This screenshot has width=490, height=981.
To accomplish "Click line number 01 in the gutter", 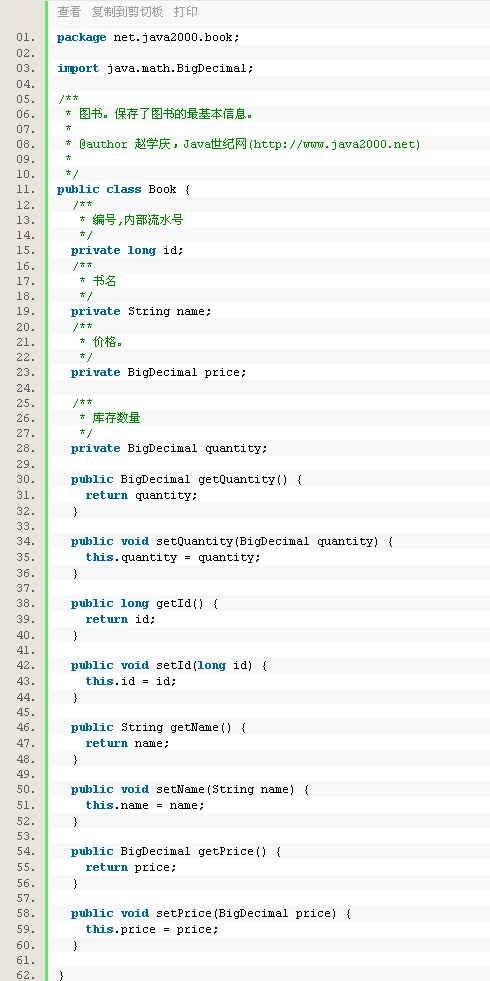I will 26,38.
